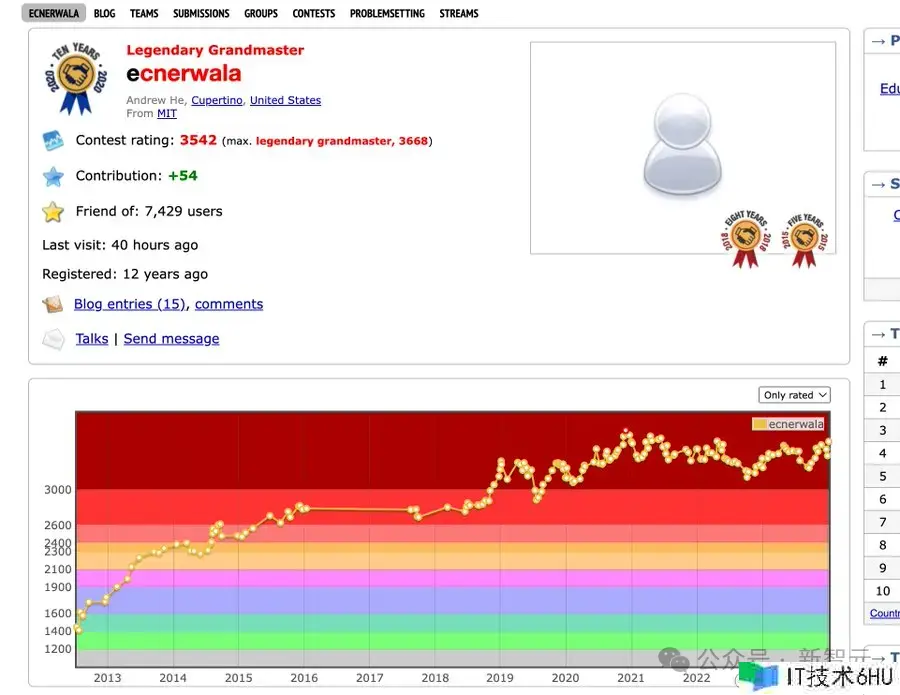Open the Cupertino city link
The width and height of the screenshot is (900, 695).
point(217,100)
